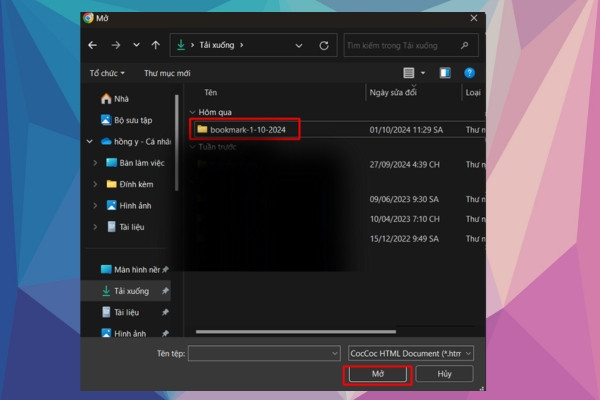
Task: Open pinned Hình ảnh in quick access
Action: pyautogui.click(x=123, y=334)
